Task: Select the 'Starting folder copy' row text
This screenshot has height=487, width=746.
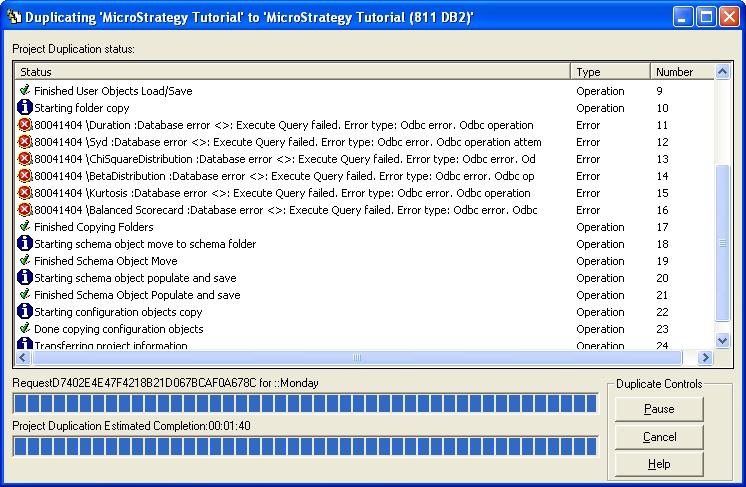Action: [x=82, y=108]
